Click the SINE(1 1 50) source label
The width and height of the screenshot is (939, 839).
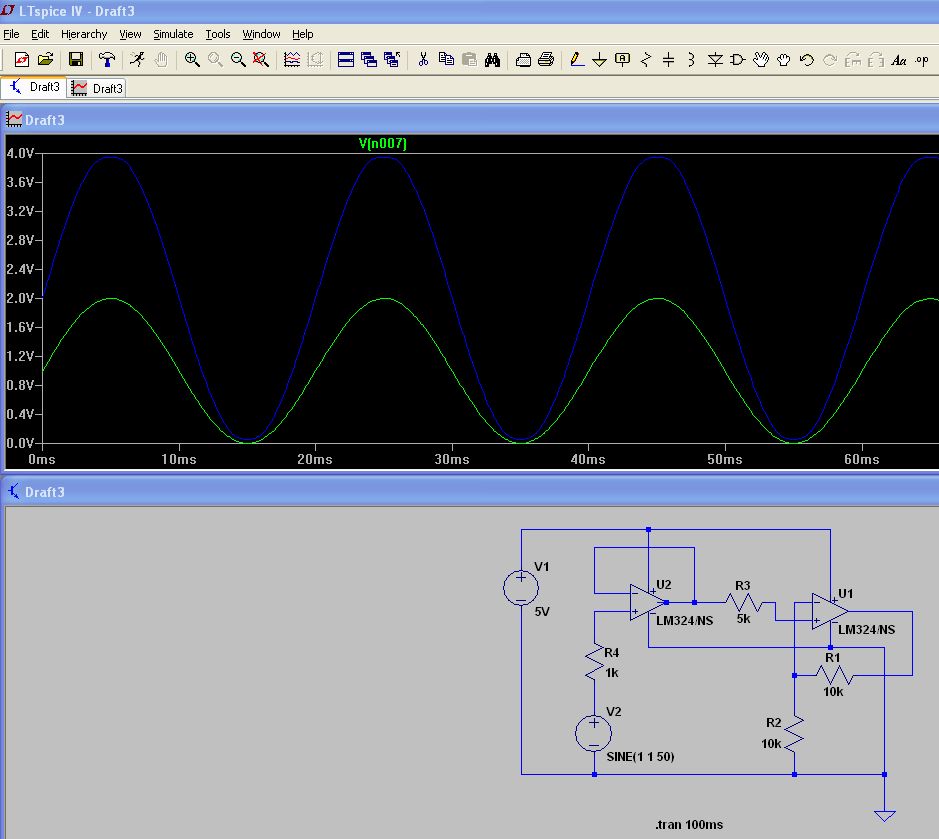click(x=640, y=757)
